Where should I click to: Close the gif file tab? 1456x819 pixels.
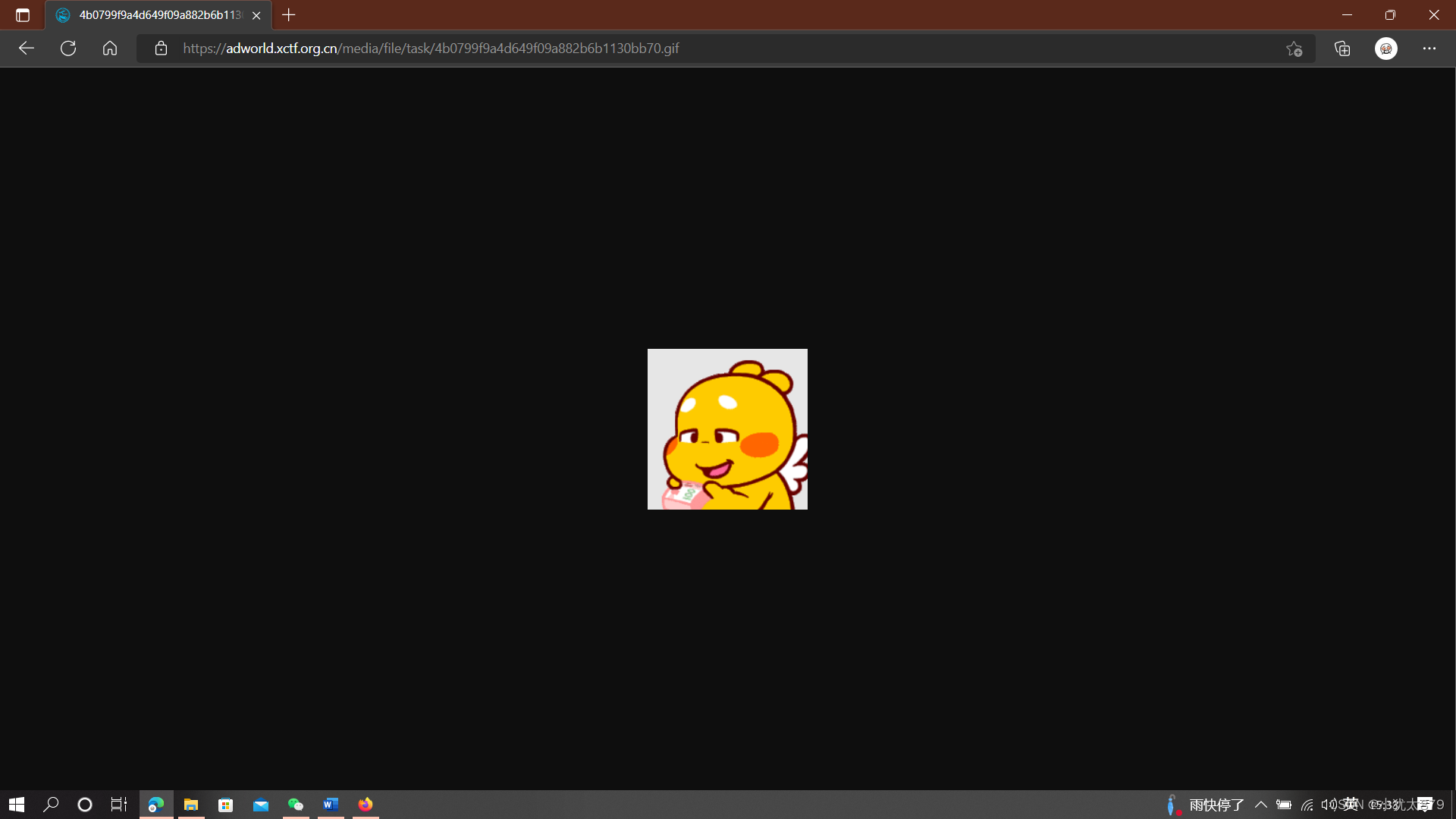(x=256, y=15)
